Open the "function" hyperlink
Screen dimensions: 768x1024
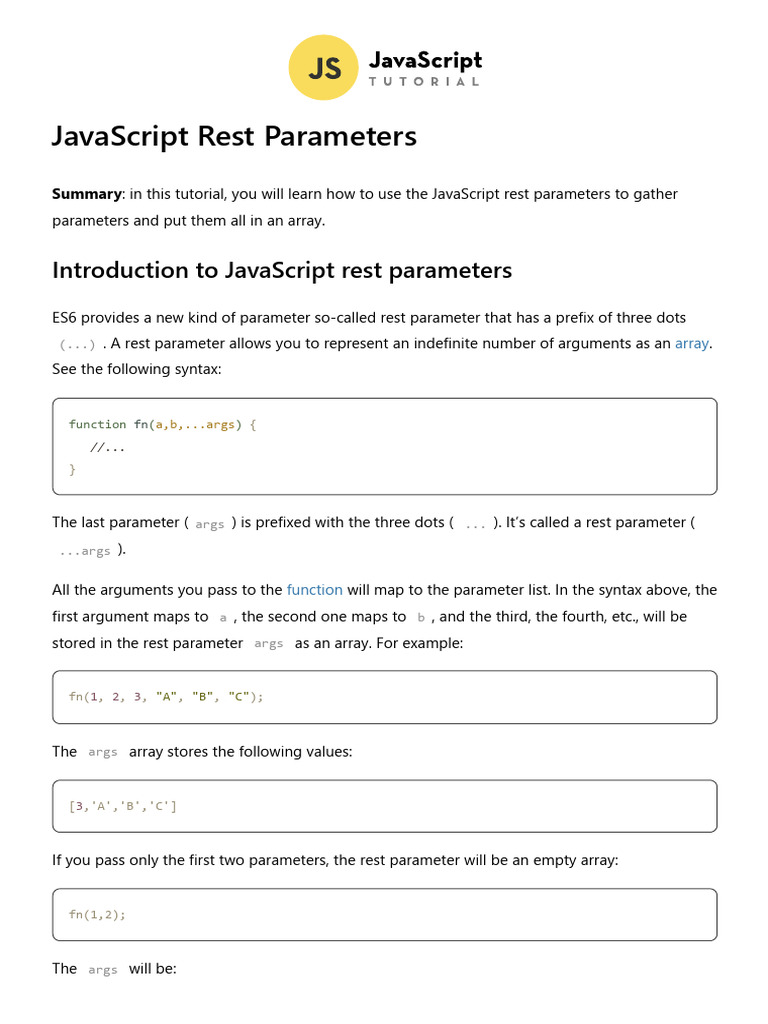pyautogui.click(x=315, y=590)
